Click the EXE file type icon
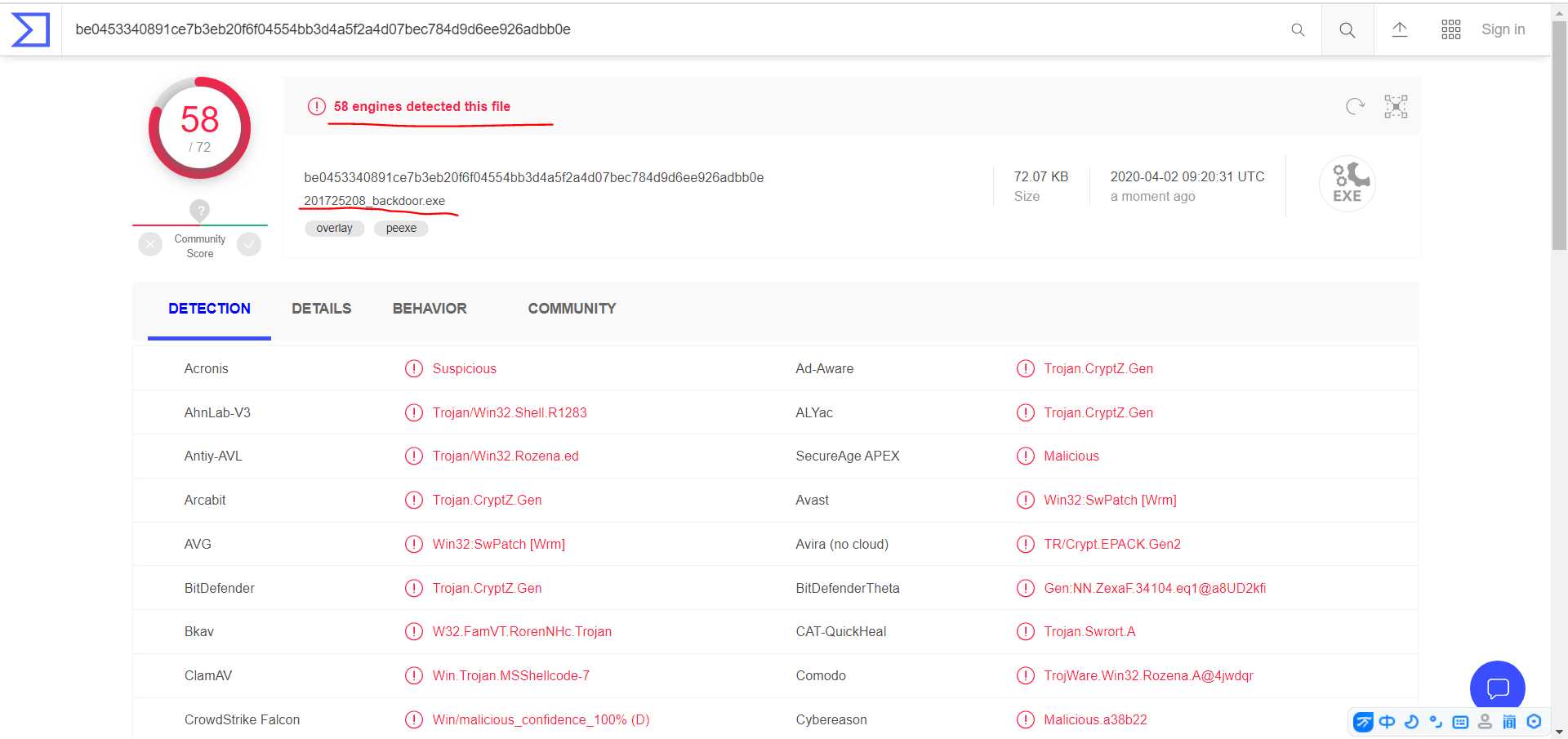This screenshot has width=1568, height=739. pyautogui.click(x=1347, y=184)
